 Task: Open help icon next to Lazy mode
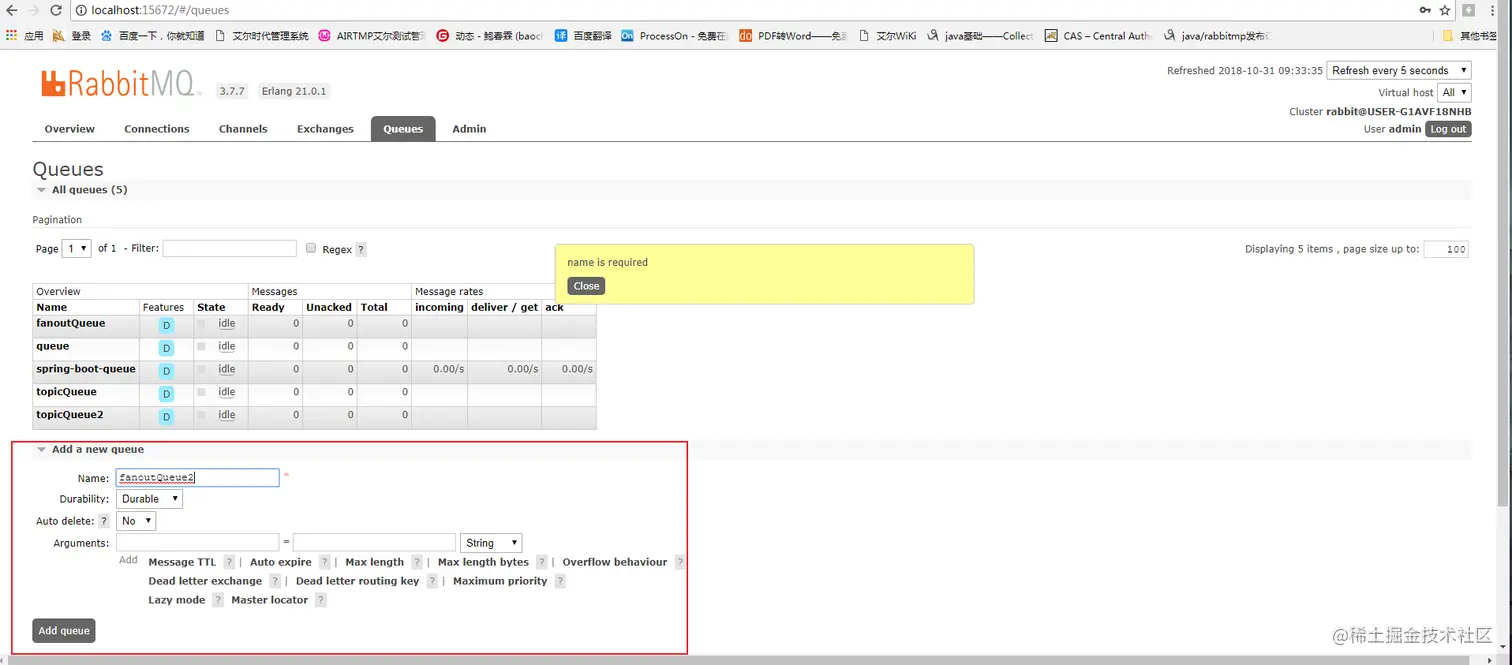pyautogui.click(x=217, y=600)
